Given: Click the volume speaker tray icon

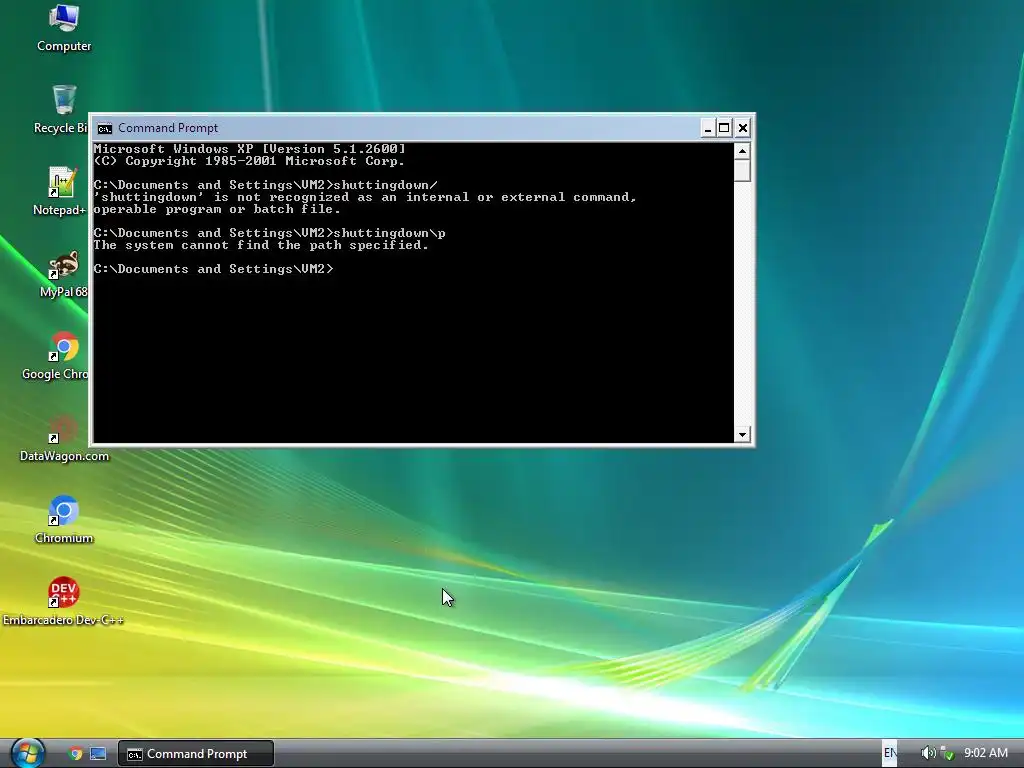Looking at the screenshot, I should click(927, 753).
